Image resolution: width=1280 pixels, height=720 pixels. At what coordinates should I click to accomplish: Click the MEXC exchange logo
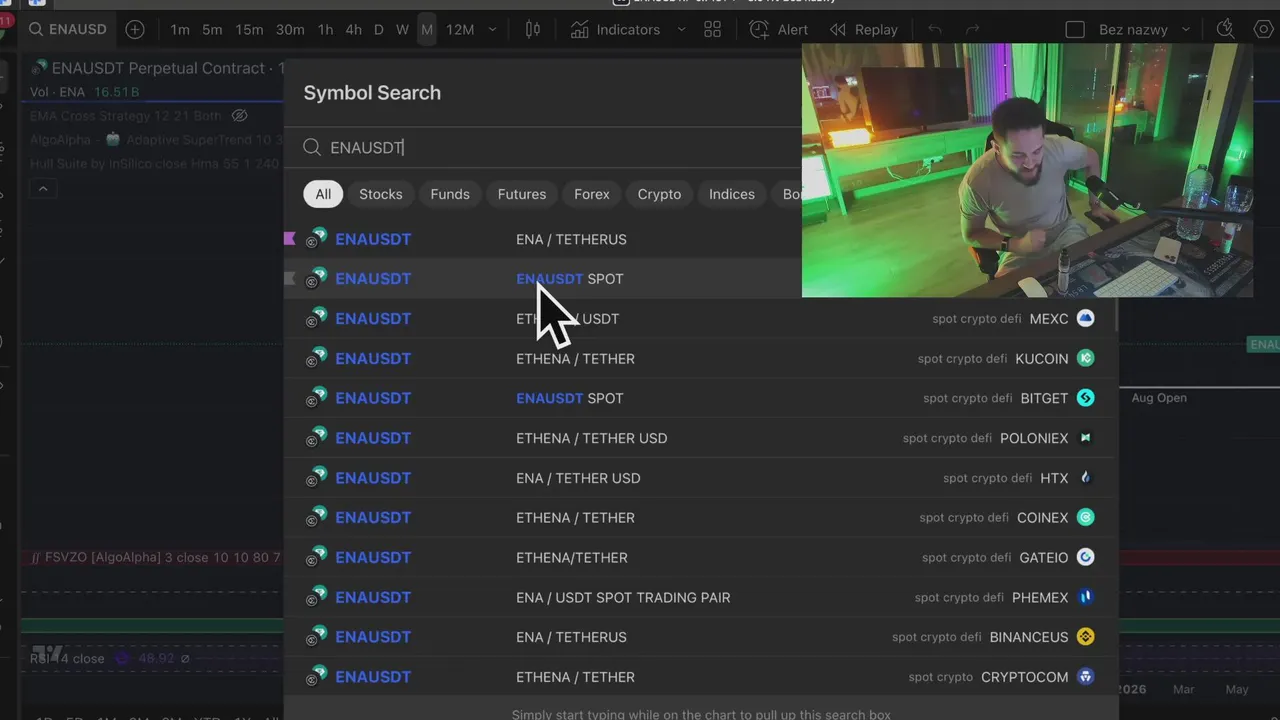[x=1085, y=318]
